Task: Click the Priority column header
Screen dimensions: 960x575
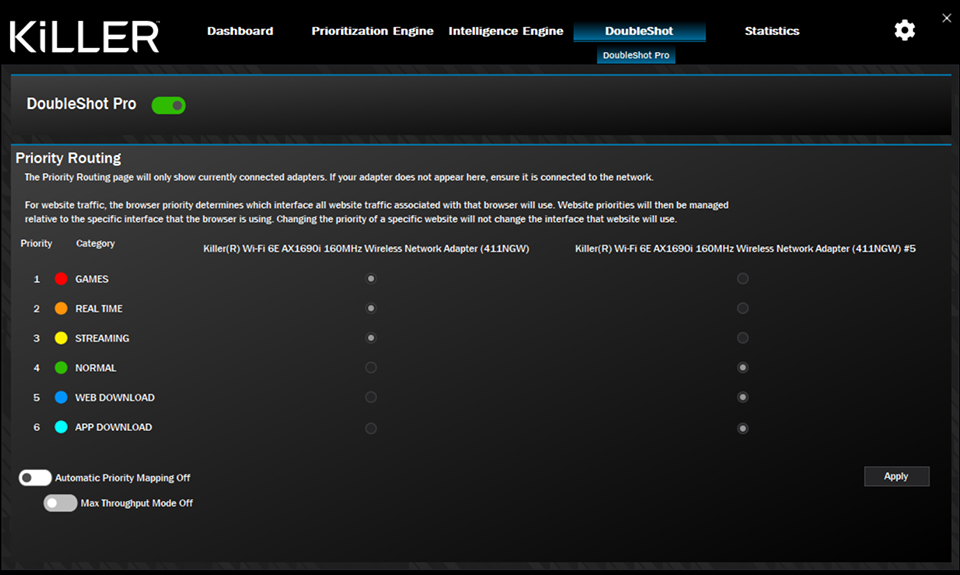Action: [x=36, y=243]
